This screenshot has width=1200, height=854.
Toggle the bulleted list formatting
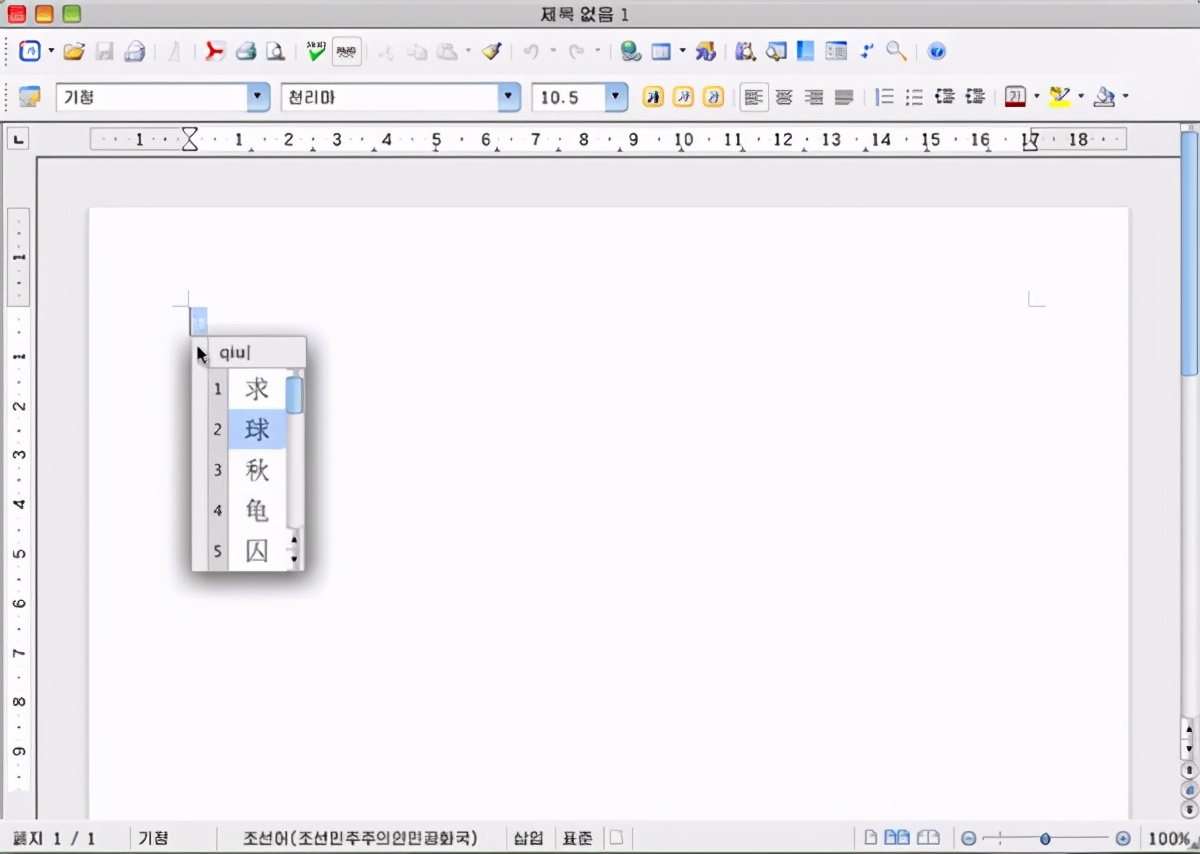(x=914, y=97)
